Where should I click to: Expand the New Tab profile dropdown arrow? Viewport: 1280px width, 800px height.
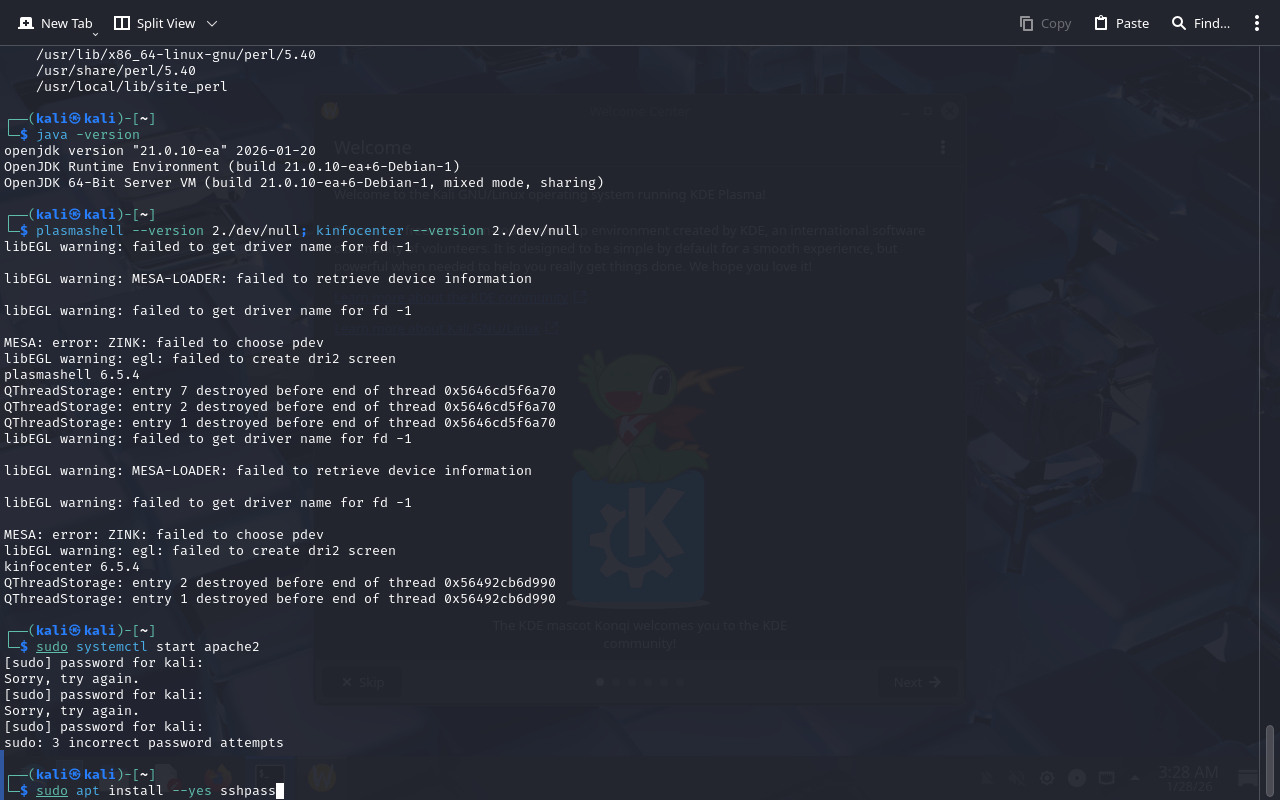pos(95,33)
